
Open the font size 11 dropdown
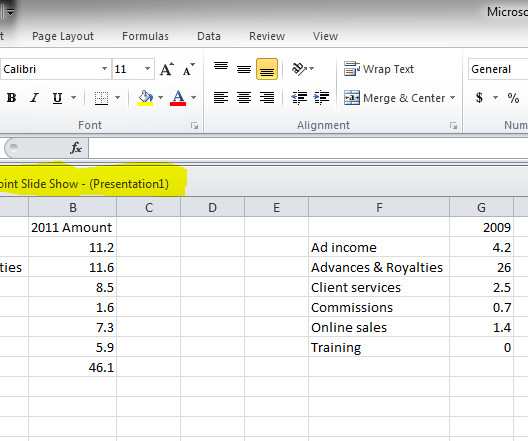[147, 69]
